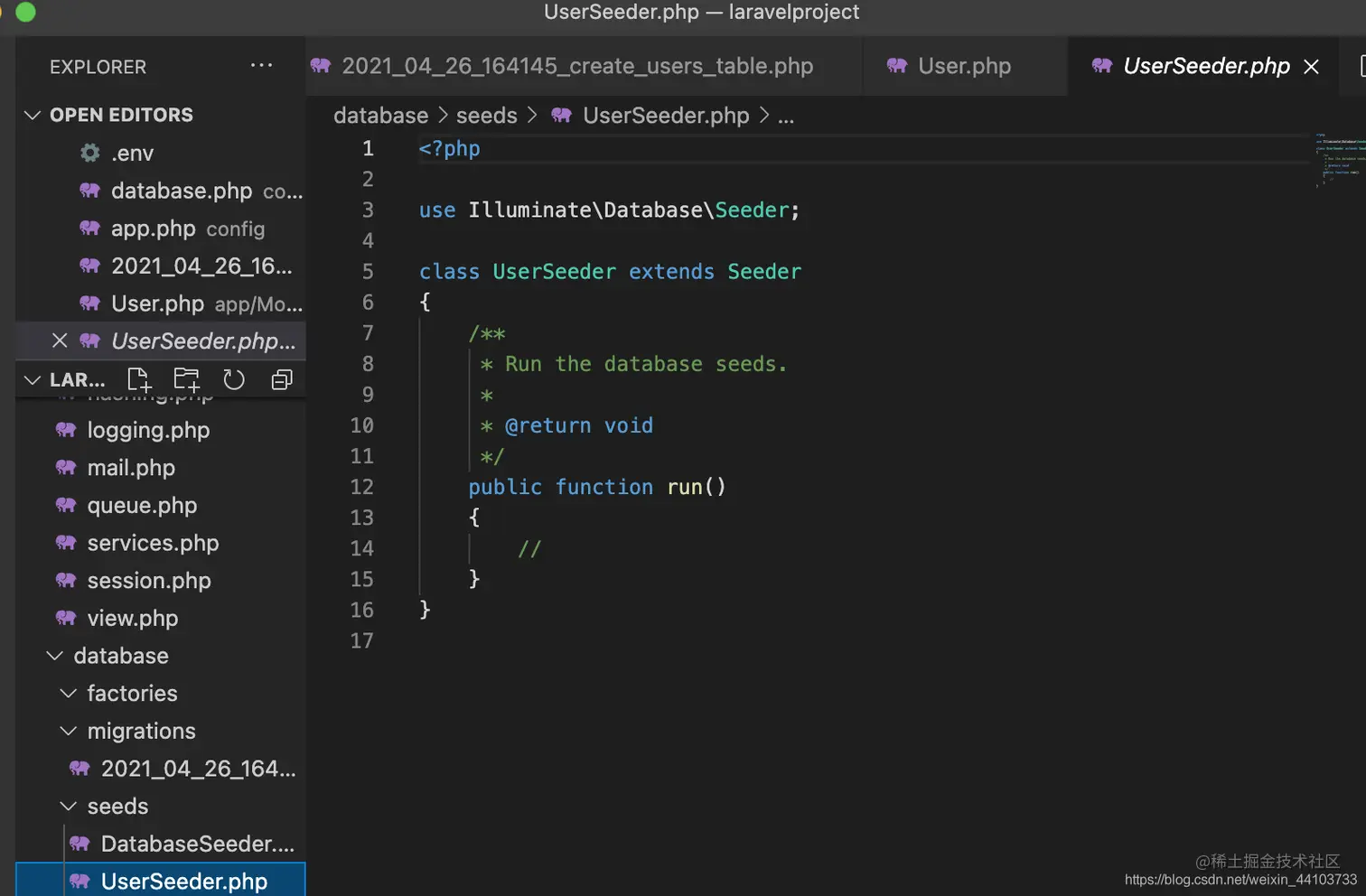This screenshot has height=896, width=1366.
Task: Click New Folder icon in project header
Action: tap(187, 379)
